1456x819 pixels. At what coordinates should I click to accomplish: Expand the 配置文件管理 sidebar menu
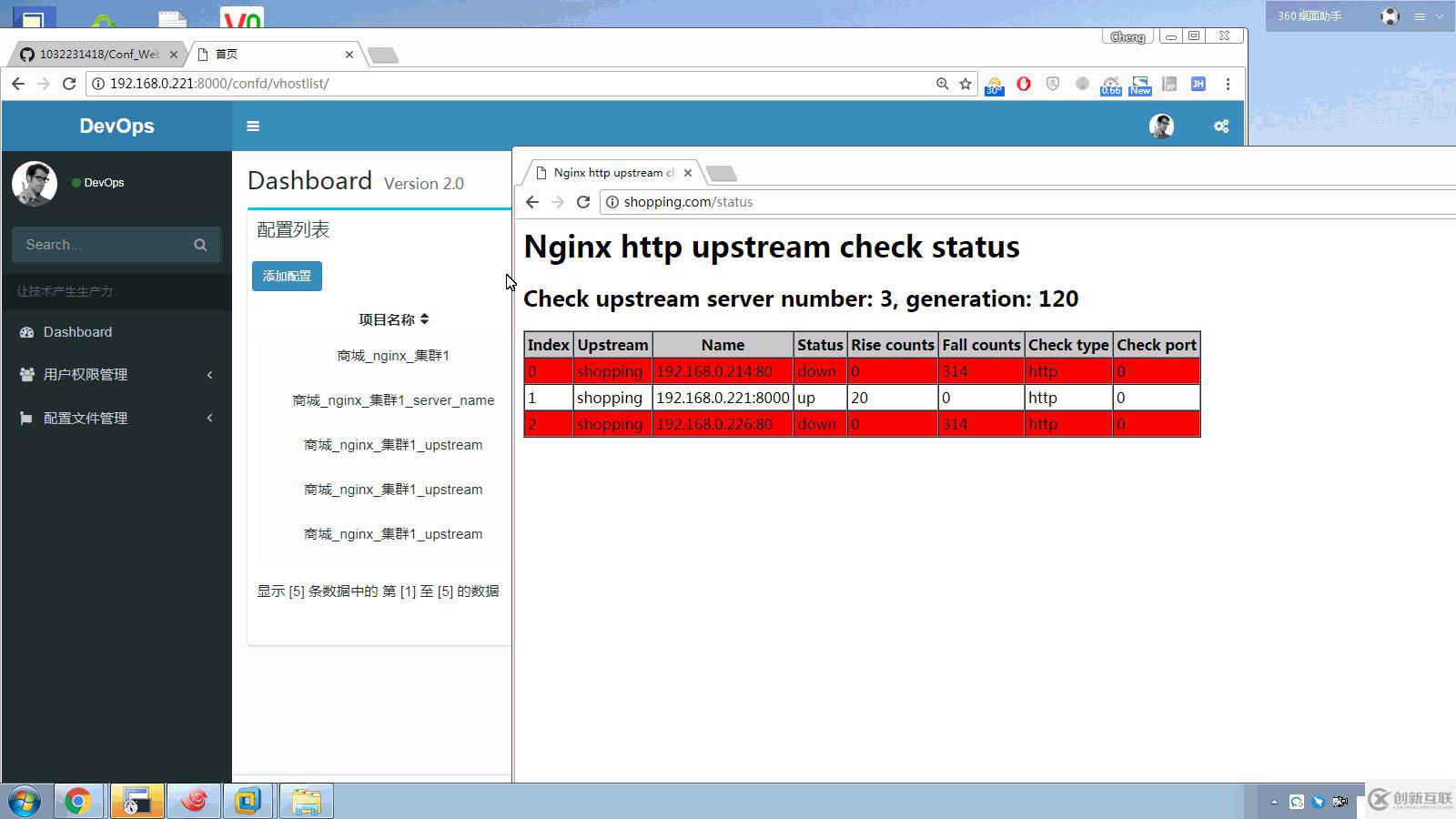(116, 419)
